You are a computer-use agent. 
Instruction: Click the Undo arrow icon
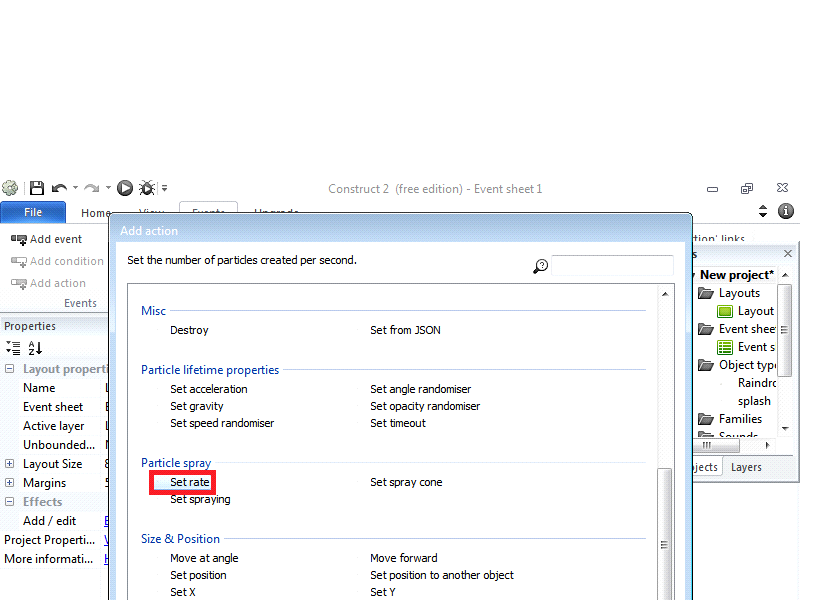click(x=59, y=188)
